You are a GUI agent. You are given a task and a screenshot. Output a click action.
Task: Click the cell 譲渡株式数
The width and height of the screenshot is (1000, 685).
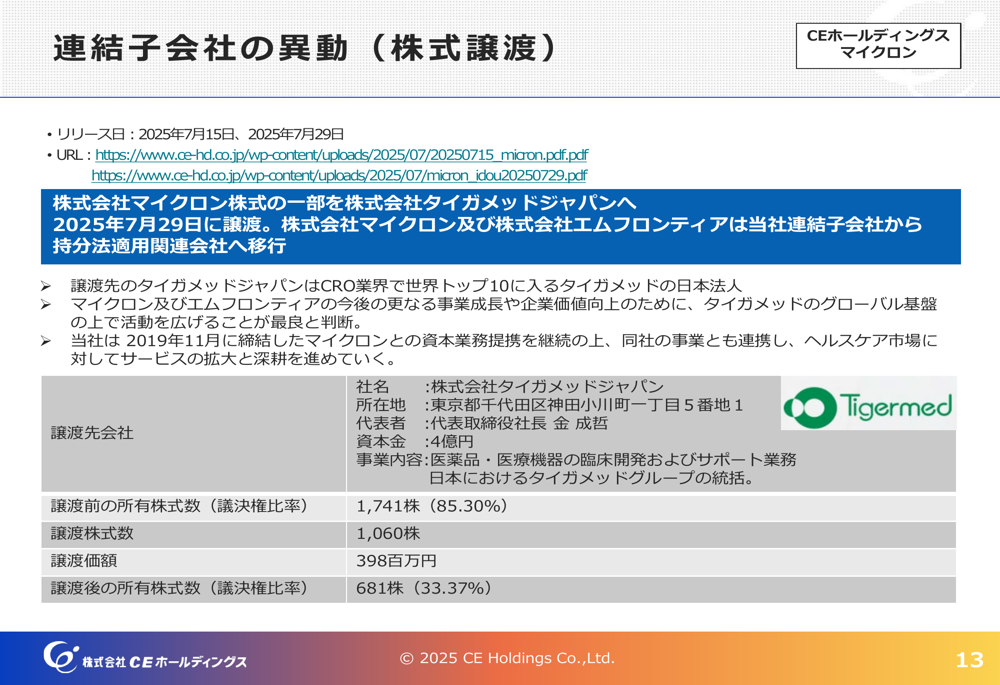[x=193, y=534]
